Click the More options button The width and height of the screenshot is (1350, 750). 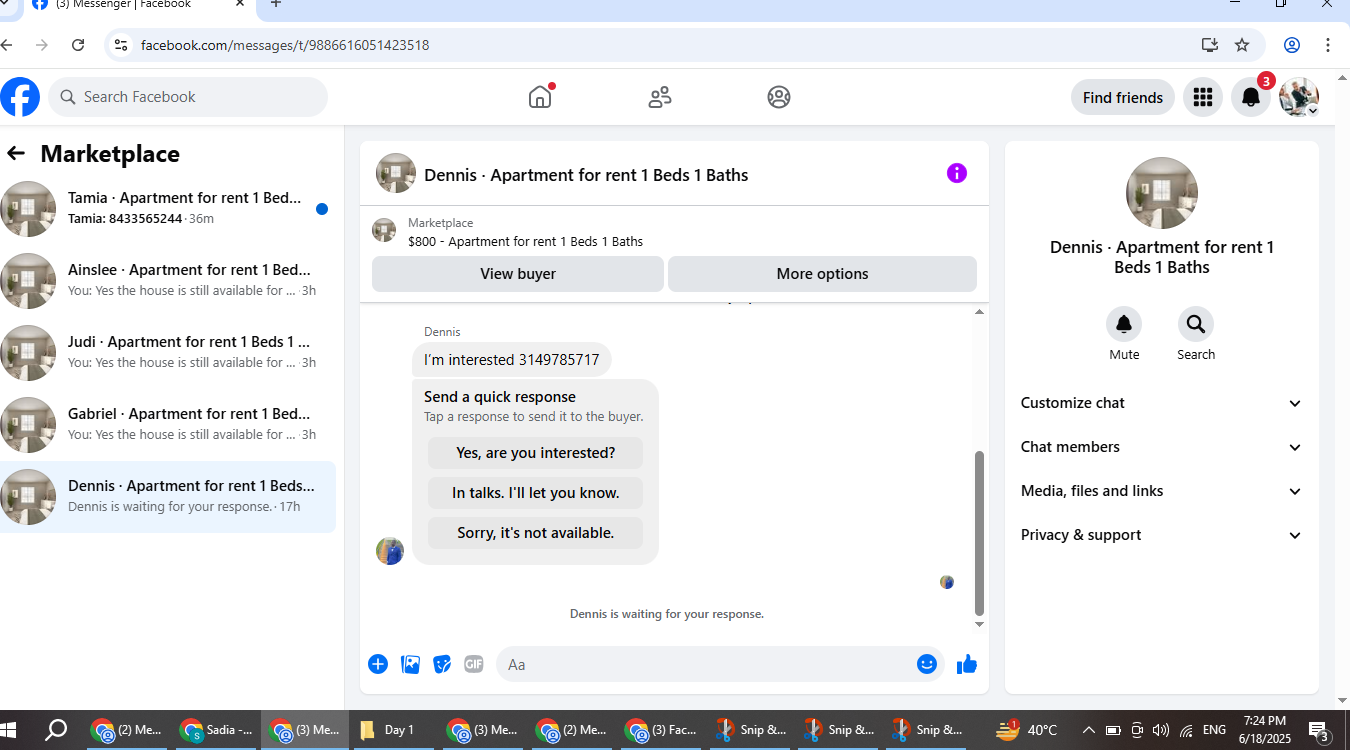click(822, 274)
